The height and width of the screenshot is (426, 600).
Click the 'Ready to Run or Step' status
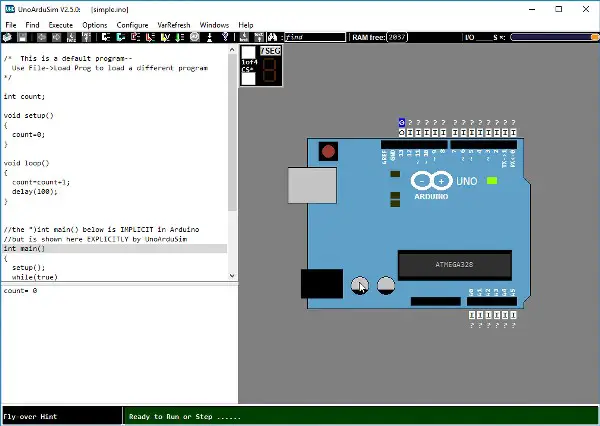click(185, 417)
